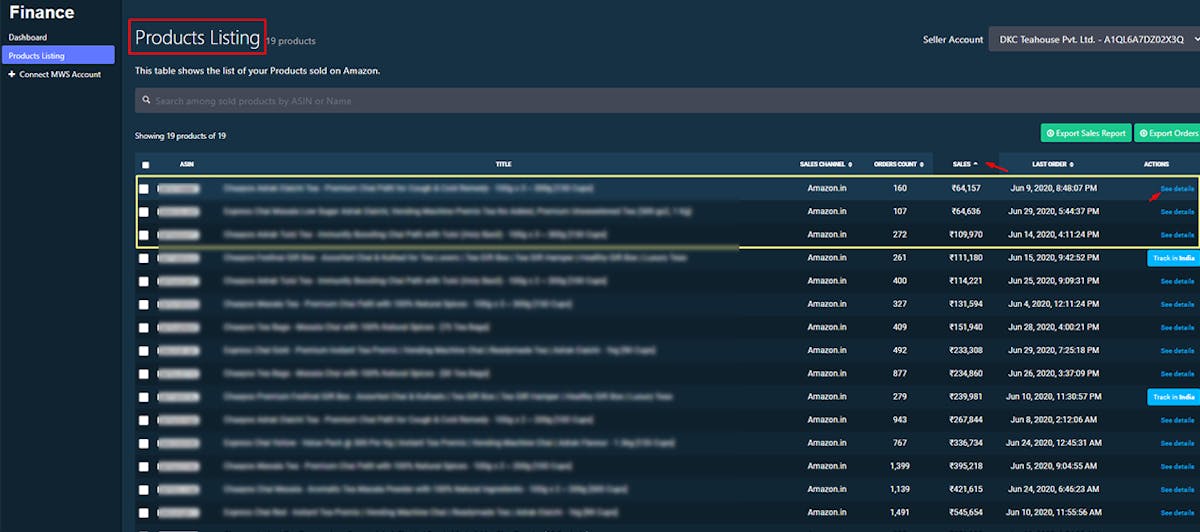Viewport: 1200px width, 532px height.
Task: Click the icon inside Export Sales Report
Action: 1050,133
